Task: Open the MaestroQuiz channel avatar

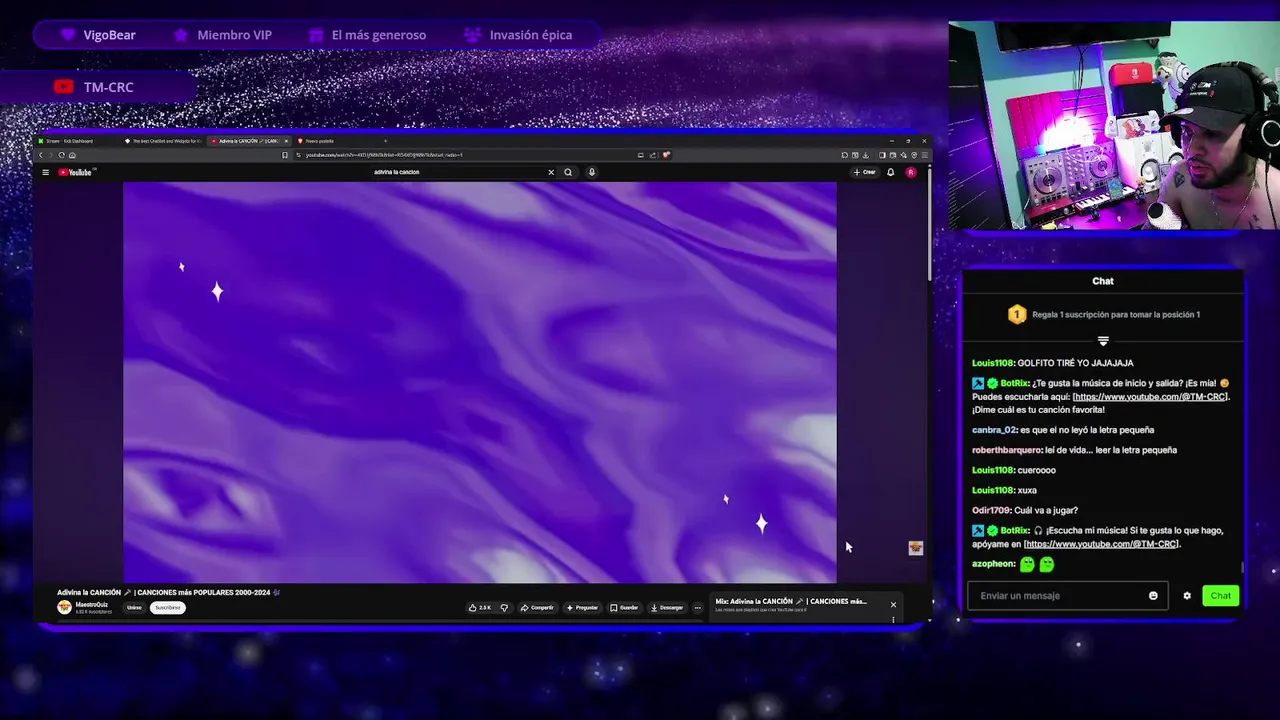Action: point(64,607)
